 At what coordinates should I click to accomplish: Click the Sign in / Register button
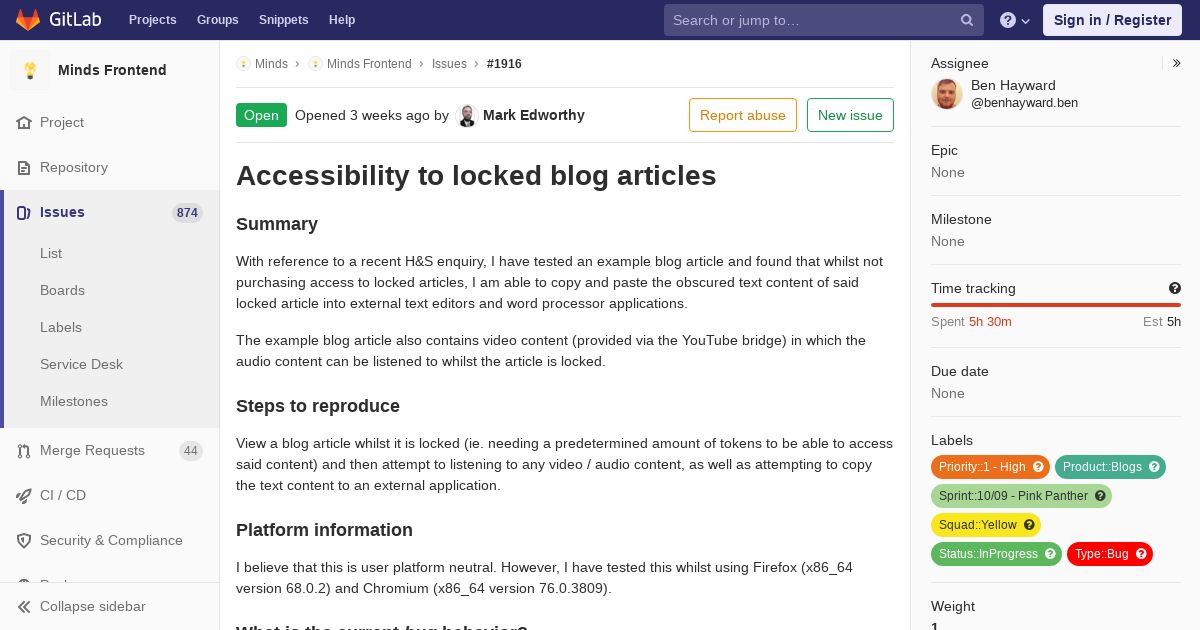1112,20
